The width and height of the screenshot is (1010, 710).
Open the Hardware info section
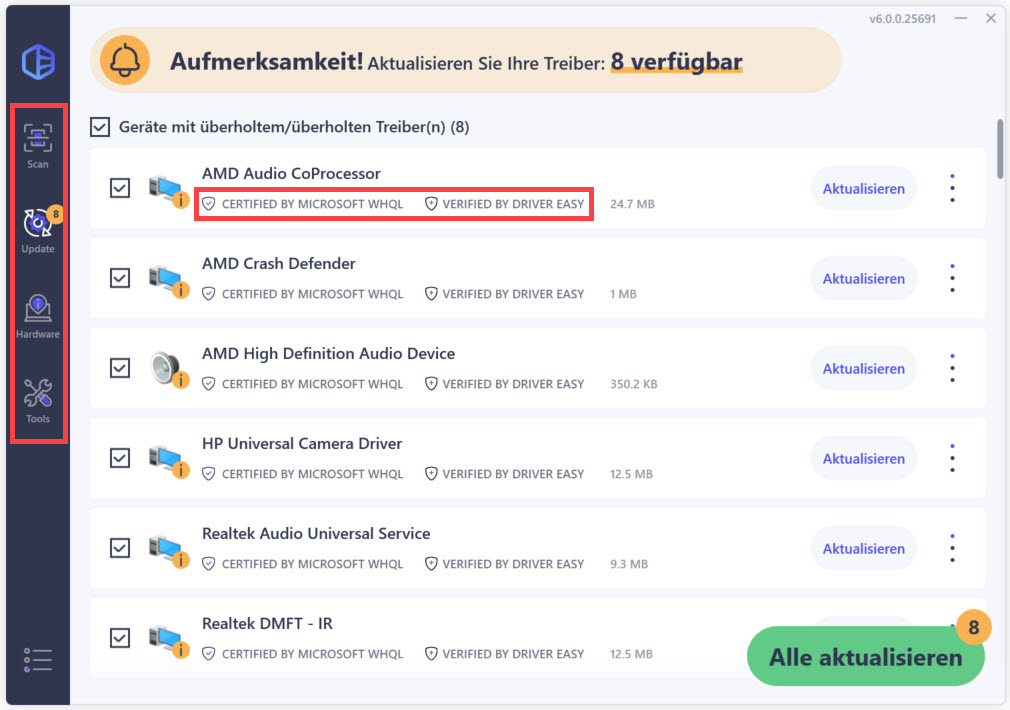click(x=38, y=316)
